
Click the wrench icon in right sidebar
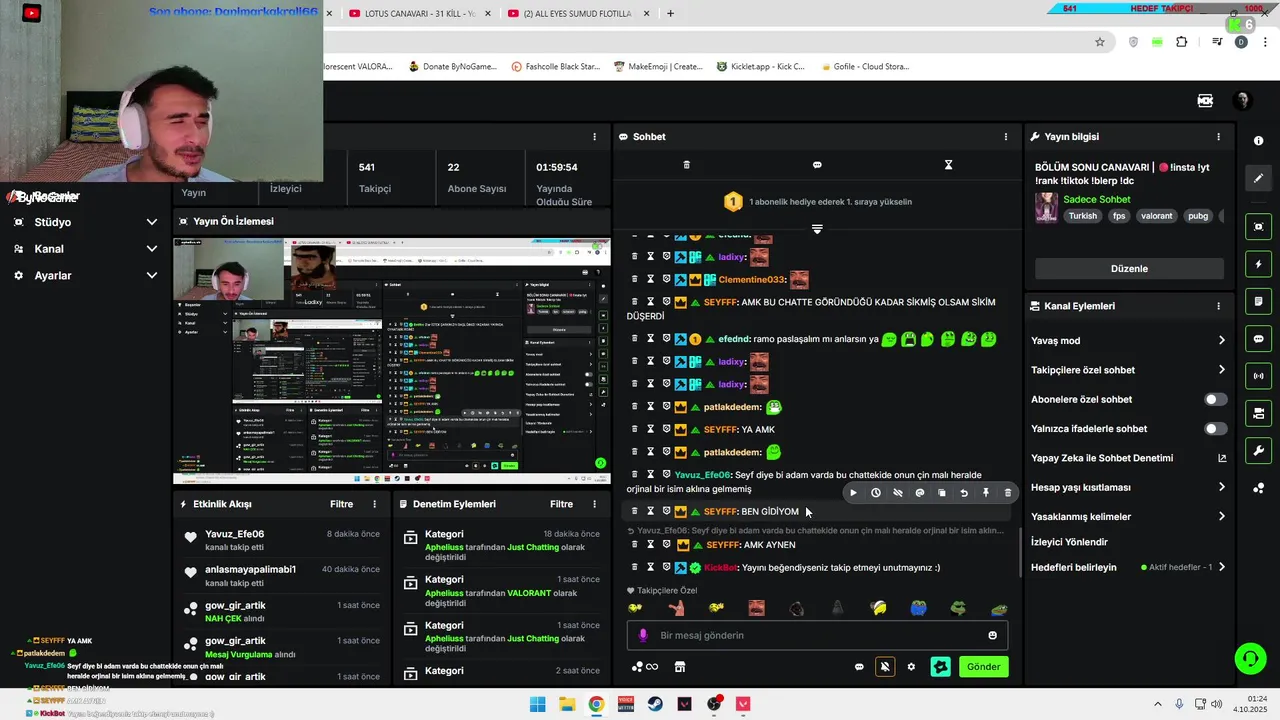coord(1259,450)
